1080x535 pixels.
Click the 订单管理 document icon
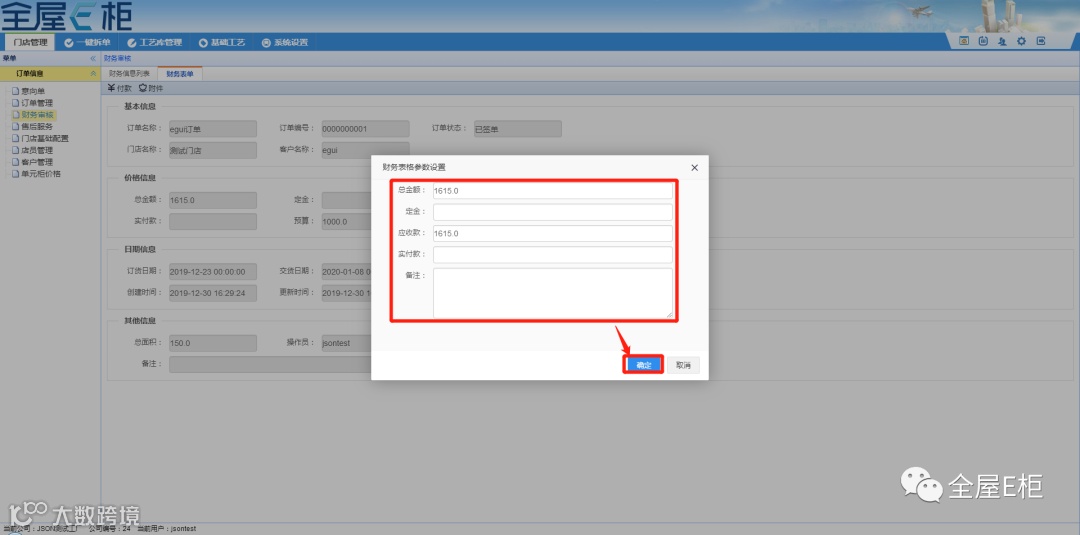point(15,103)
